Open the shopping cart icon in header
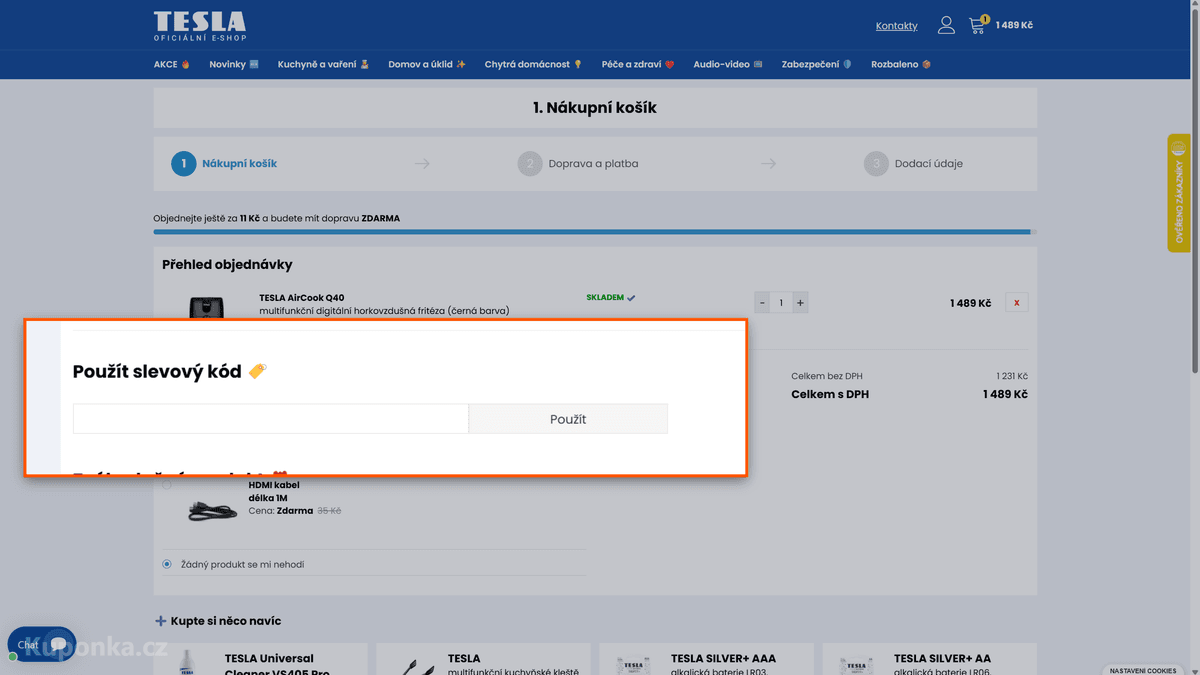This screenshot has height=675, width=1200. [x=978, y=25]
